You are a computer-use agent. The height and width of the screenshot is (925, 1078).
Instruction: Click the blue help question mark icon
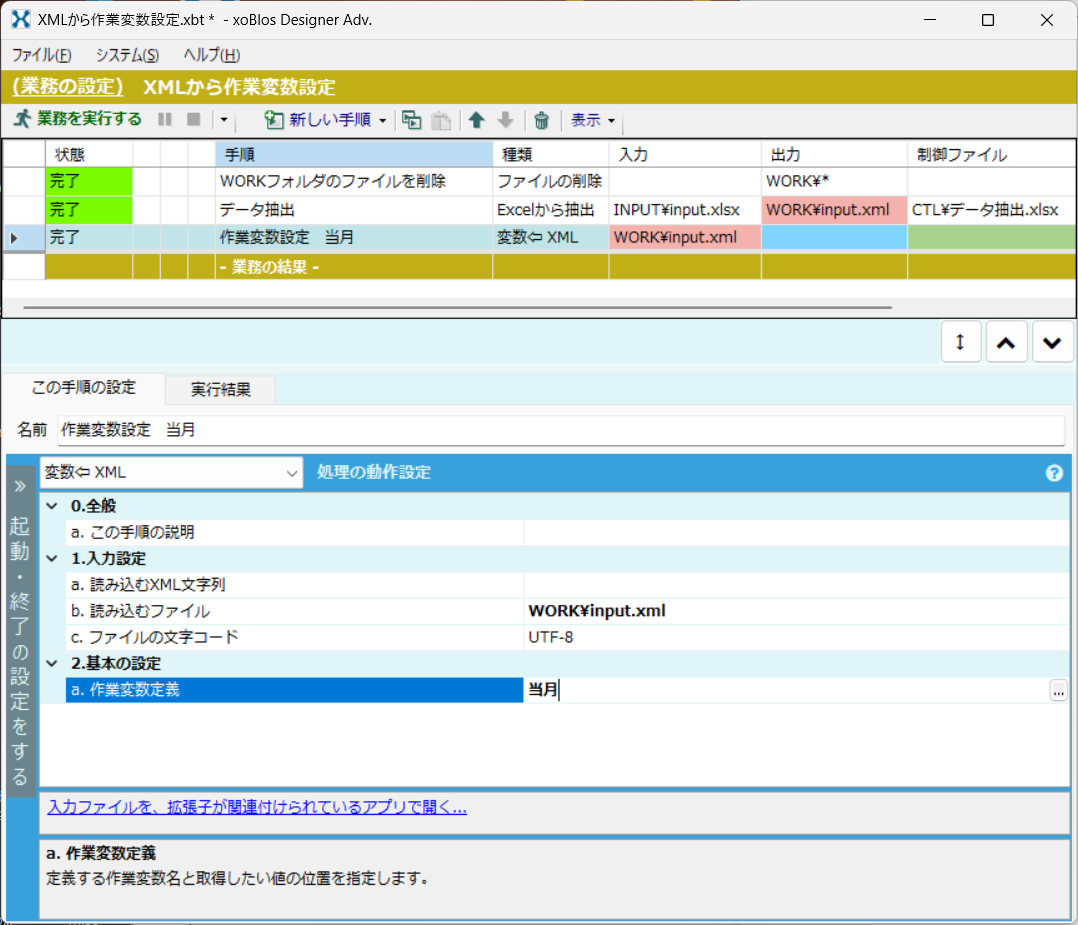click(x=1054, y=473)
